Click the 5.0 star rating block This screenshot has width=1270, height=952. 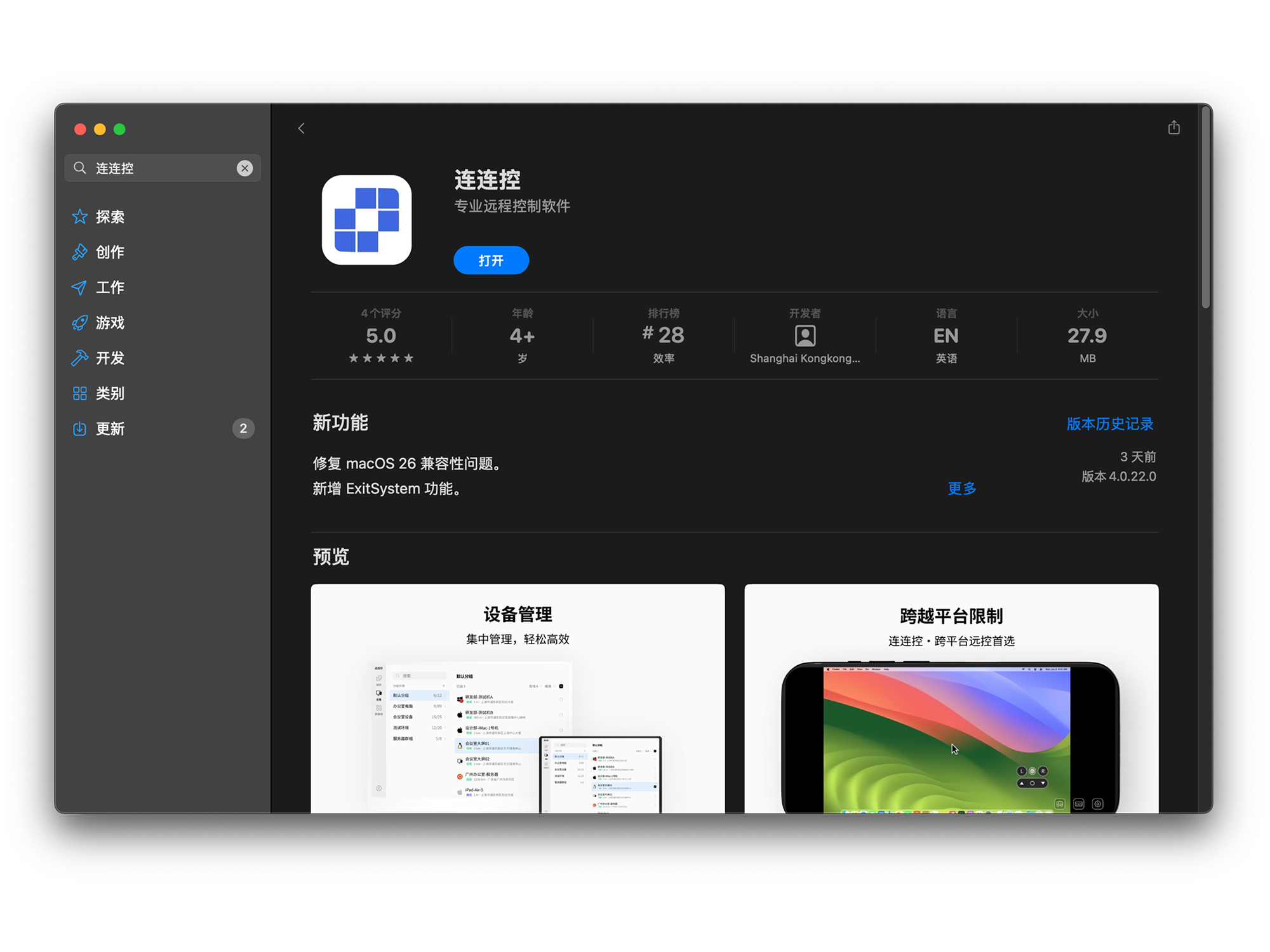[x=380, y=336]
